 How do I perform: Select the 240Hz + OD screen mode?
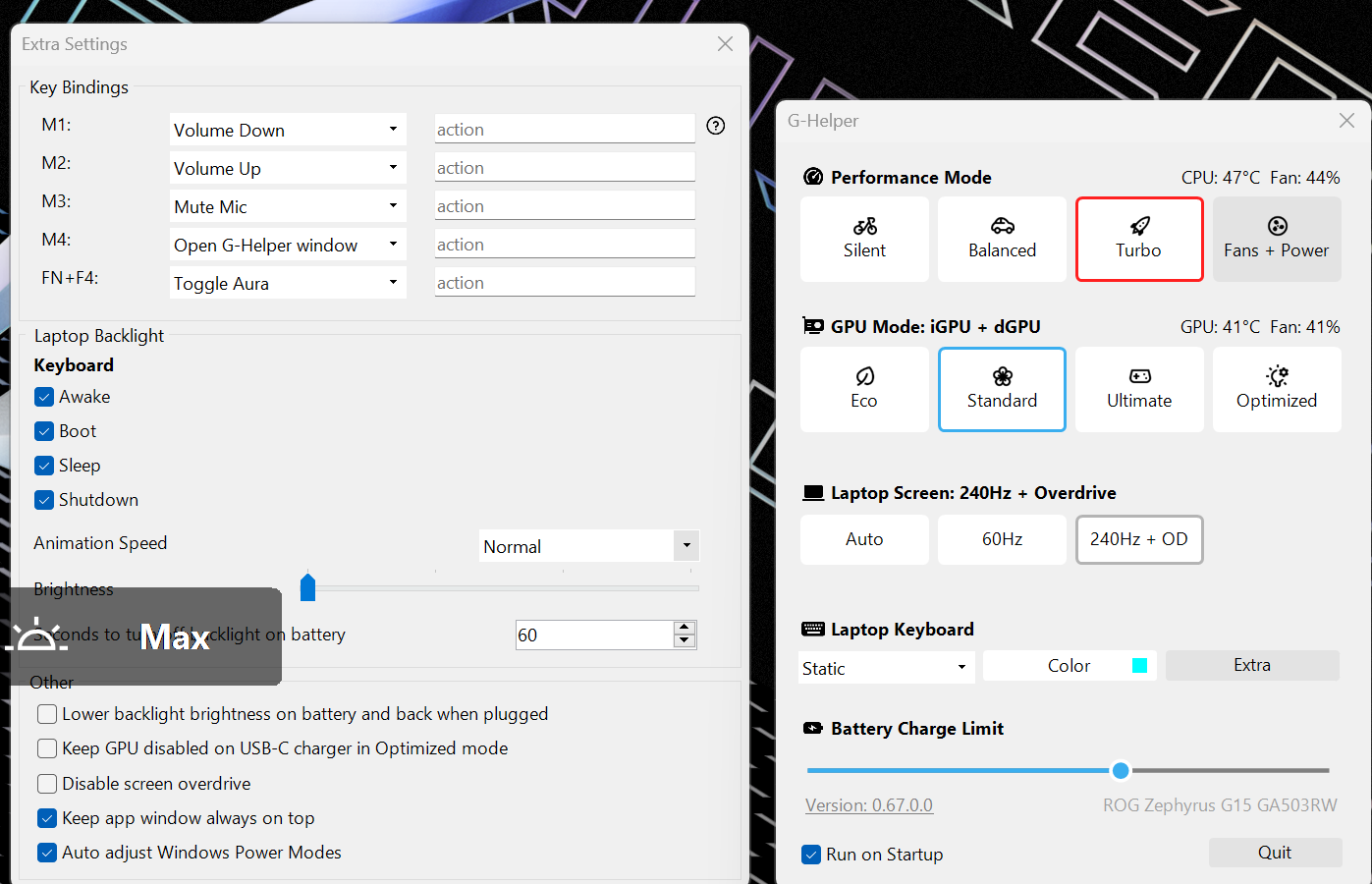[1139, 539]
